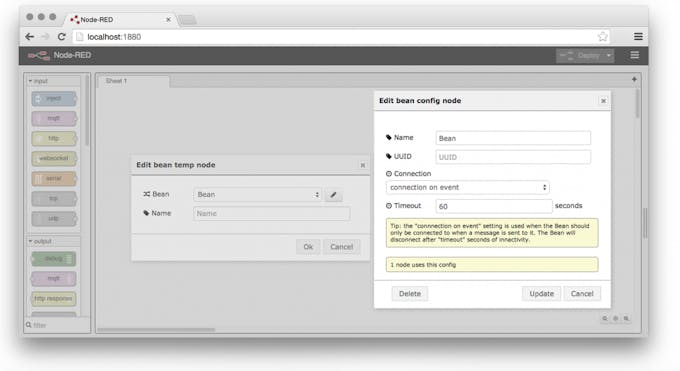
Task: Click Ok in bean temp node dialog
Action: click(308, 247)
